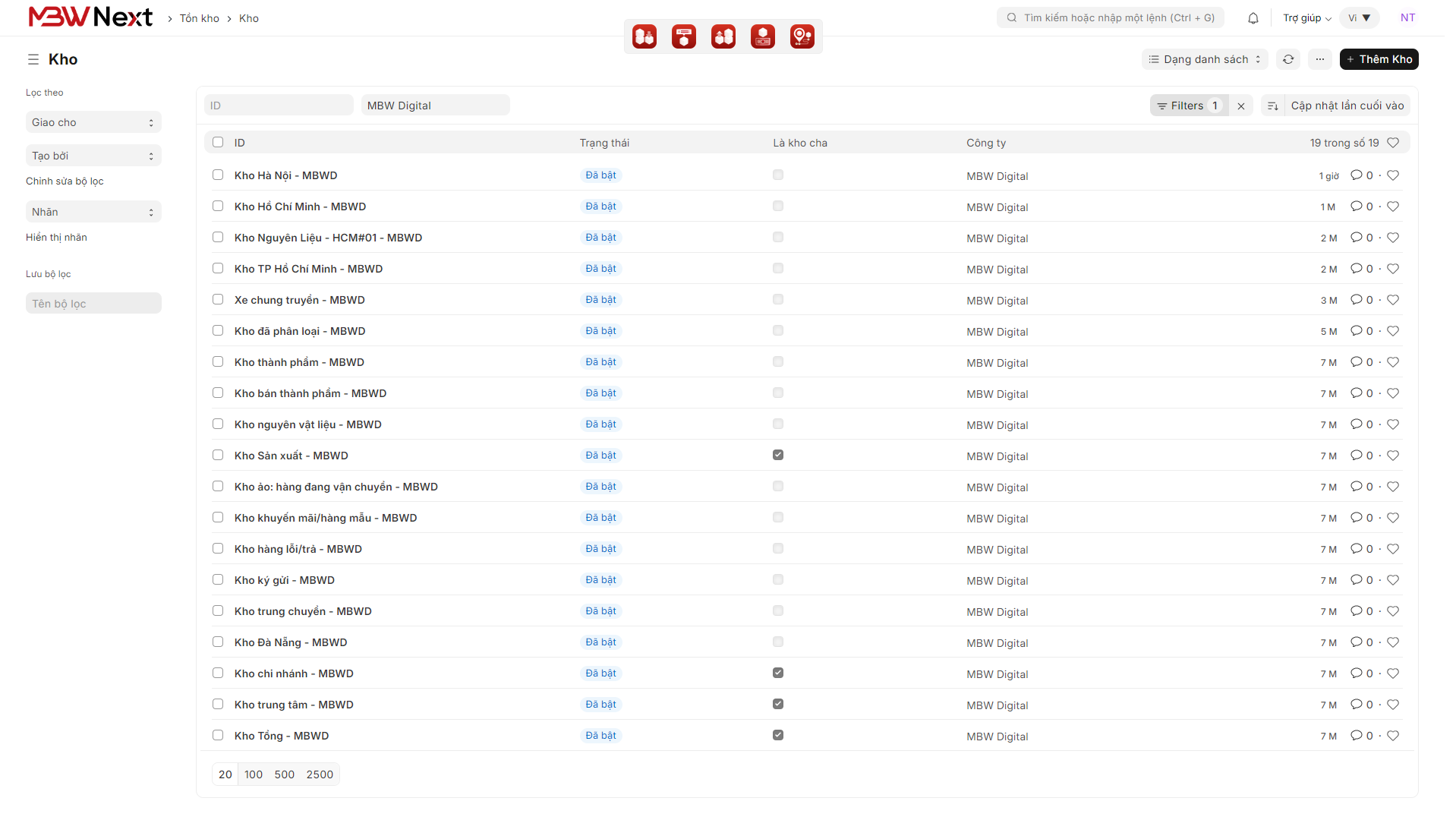Viewport: 1456px width, 817px height.
Task: Open the Cập nhật lần cuối vào sort dropdown
Action: 1347,106
